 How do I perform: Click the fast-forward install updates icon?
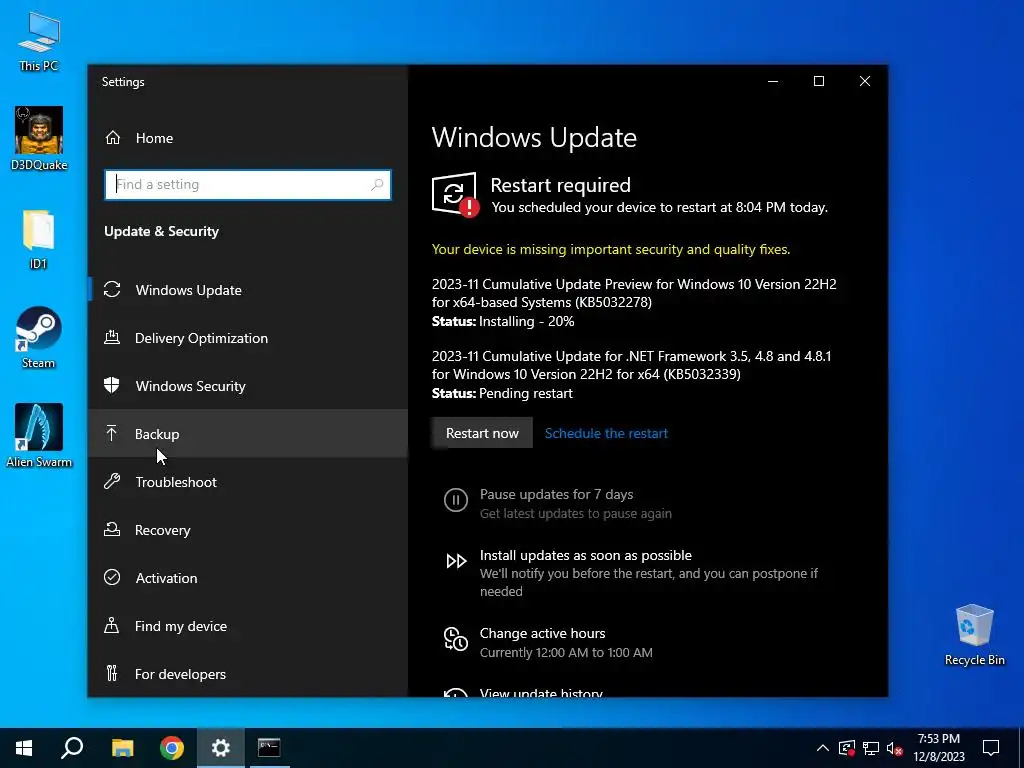pos(456,561)
